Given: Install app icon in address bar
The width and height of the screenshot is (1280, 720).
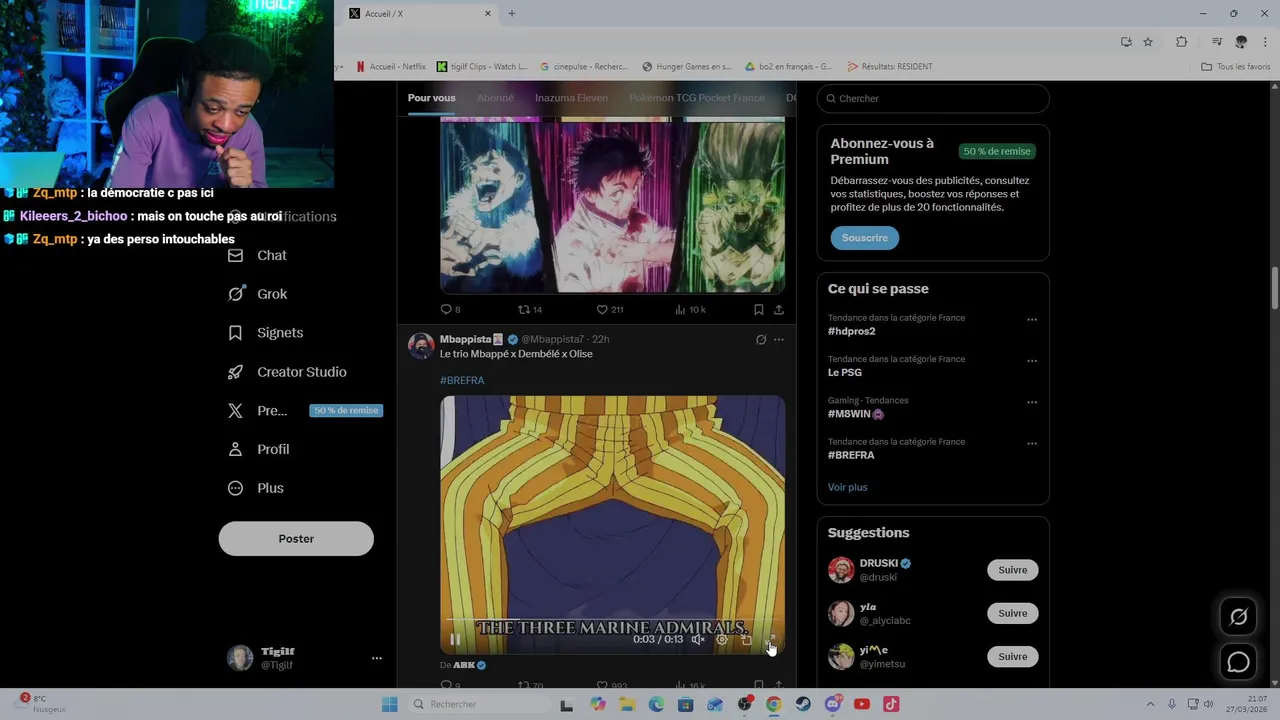Looking at the screenshot, I should click(x=1126, y=42).
